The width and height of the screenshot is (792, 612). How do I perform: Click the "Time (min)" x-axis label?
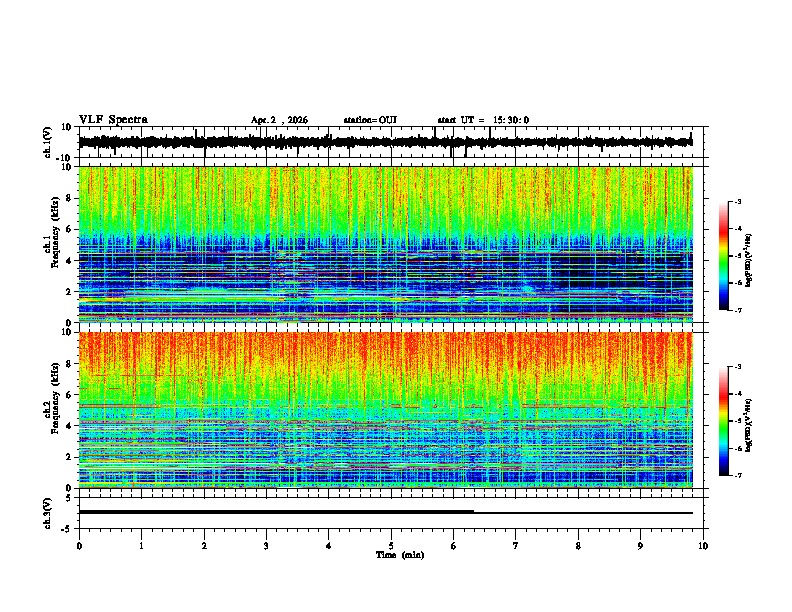[400, 555]
